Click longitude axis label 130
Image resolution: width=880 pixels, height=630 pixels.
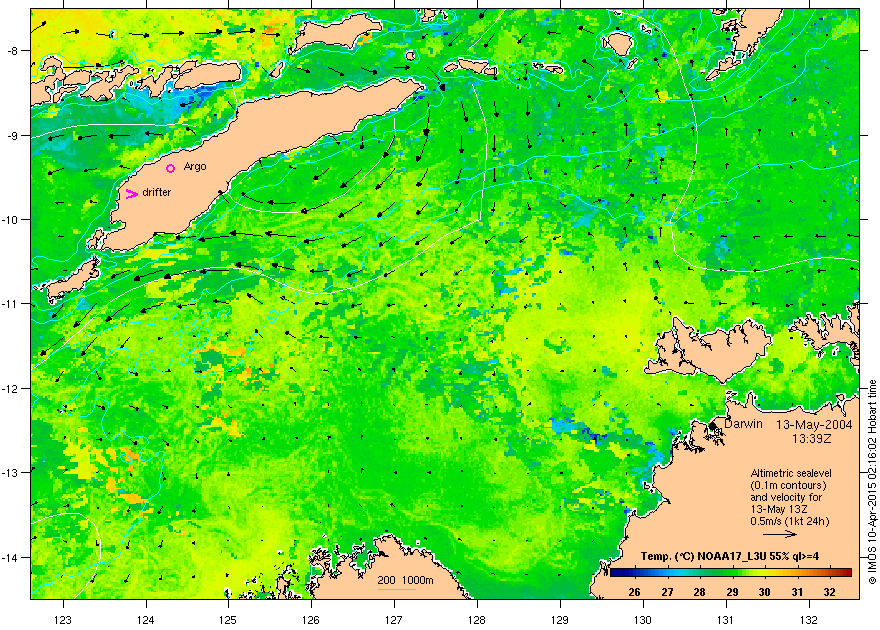pos(643,620)
